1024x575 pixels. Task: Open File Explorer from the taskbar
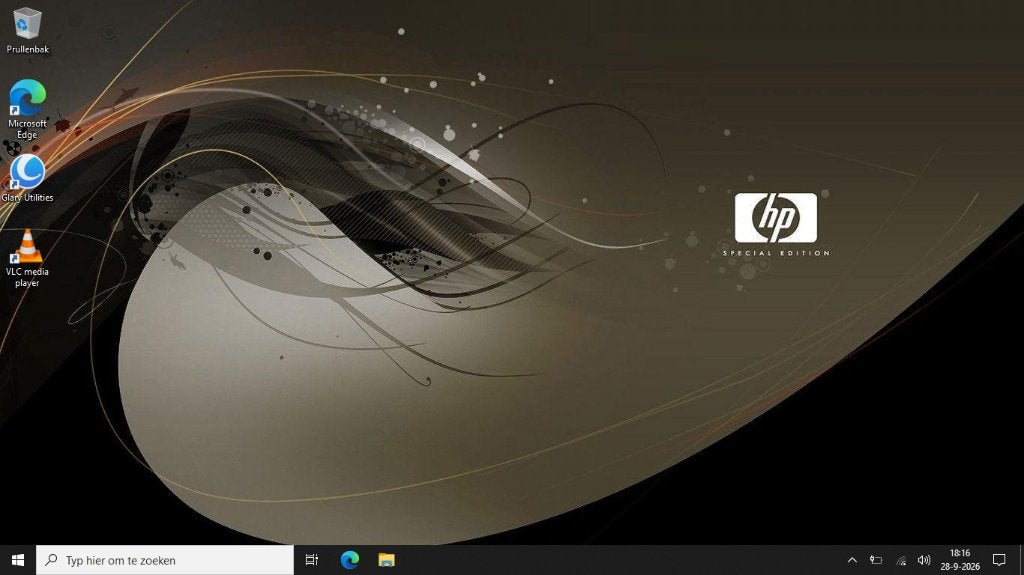[x=387, y=560]
